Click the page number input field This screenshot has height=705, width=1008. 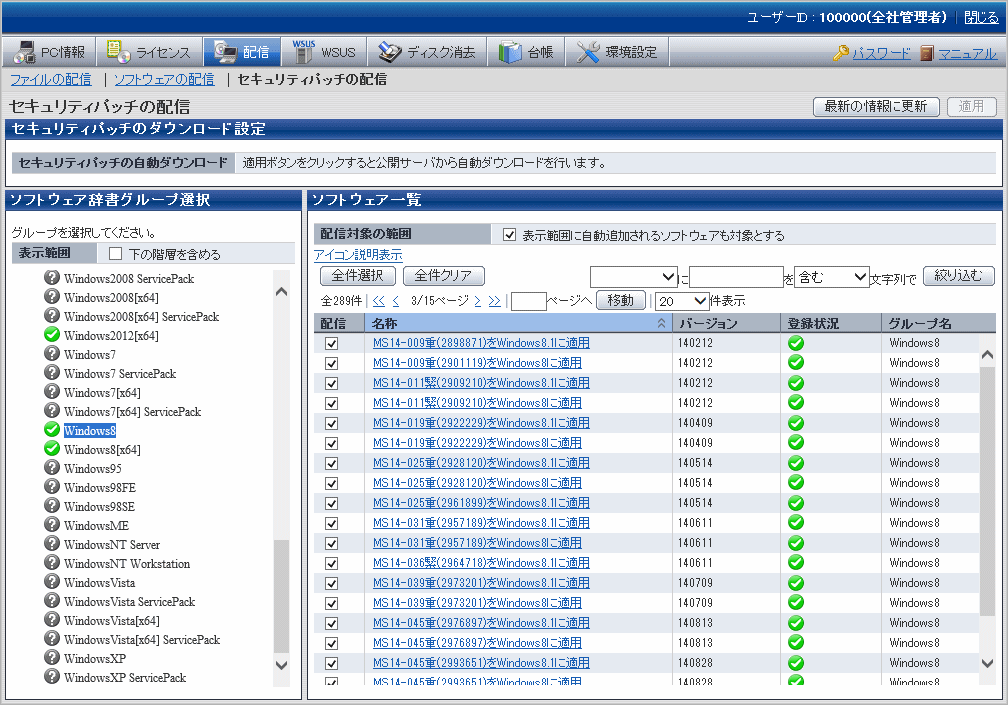(528, 301)
